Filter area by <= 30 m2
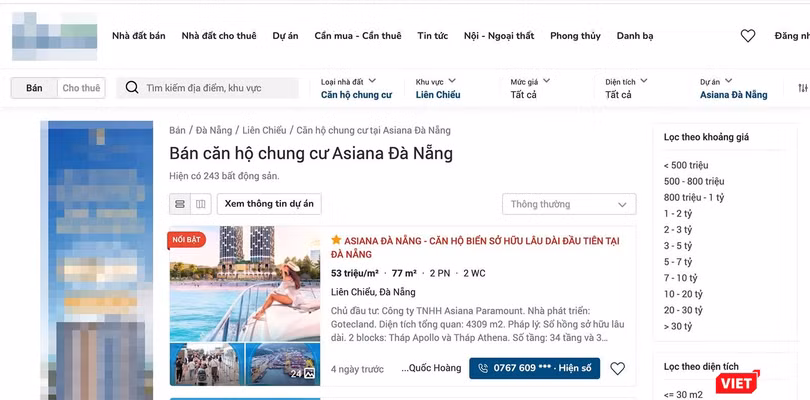Screen dimensions: 810x400 tap(683, 394)
